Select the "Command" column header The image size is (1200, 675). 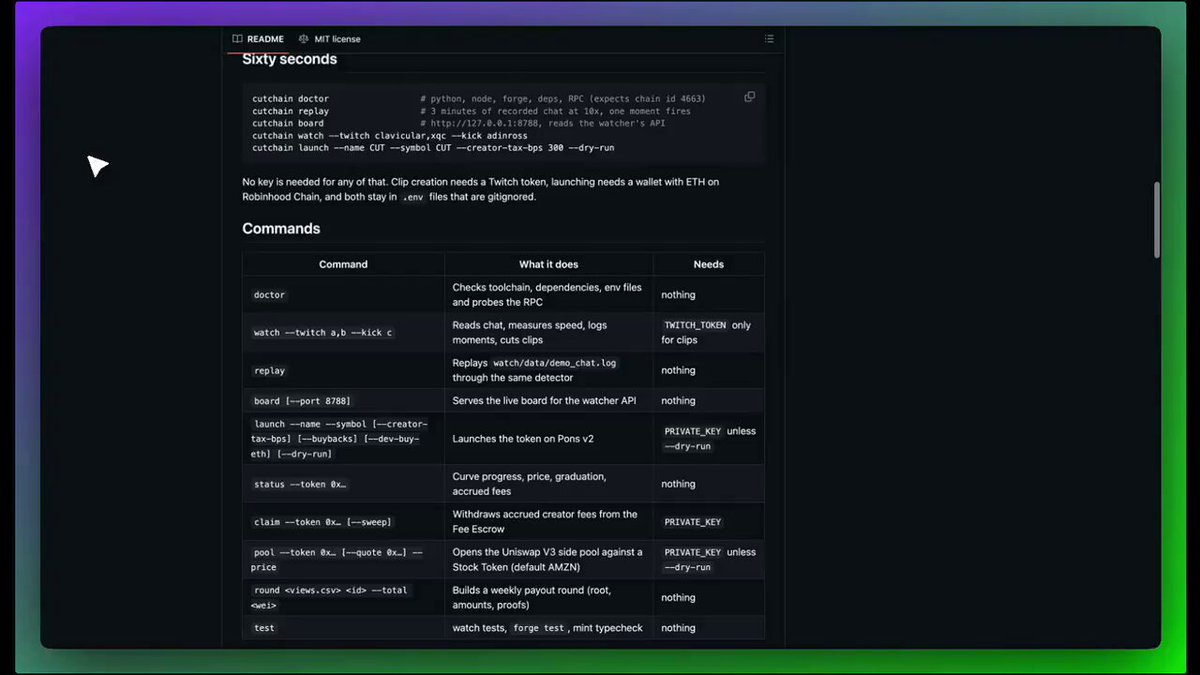pyautogui.click(x=343, y=264)
